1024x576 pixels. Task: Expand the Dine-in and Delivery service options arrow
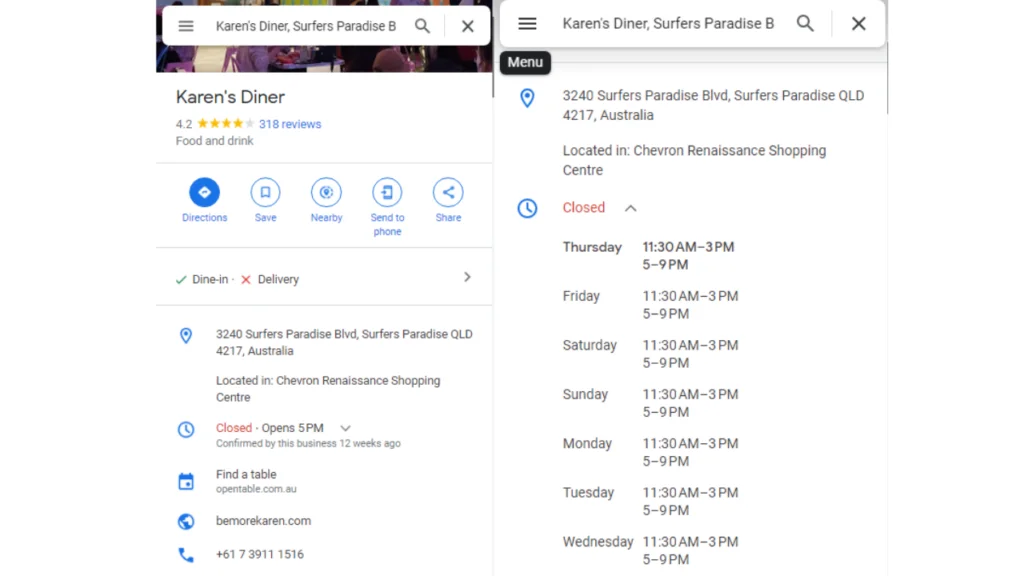click(467, 277)
